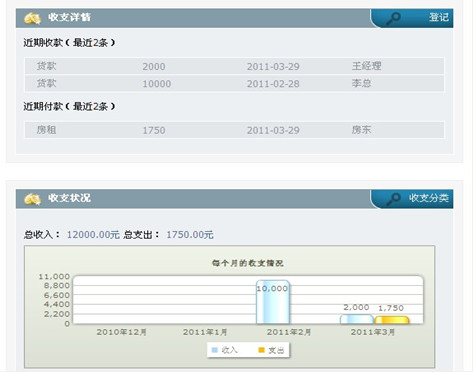This screenshot has height=372, width=473.
Task: Select the date 2011-03-29 in 房东 row
Action: click(273, 130)
